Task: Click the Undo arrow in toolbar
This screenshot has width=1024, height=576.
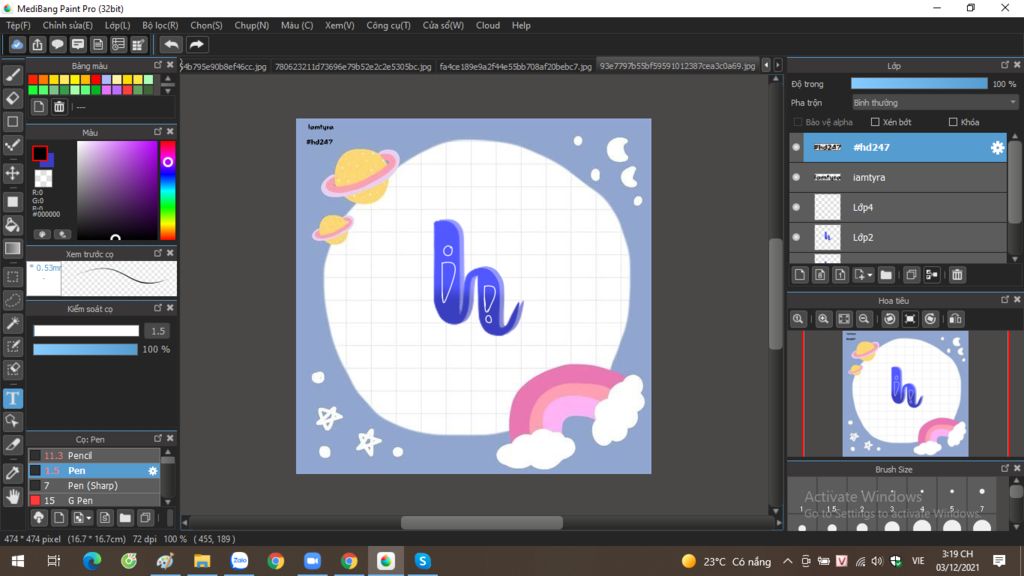Action: pyautogui.click(x=171, y=44)
